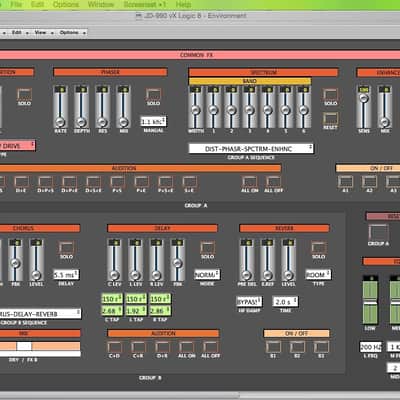Open the HF DAMP BYPASS dropdown
Viewport: 400px width, 400px height.
tap(249, 301)
